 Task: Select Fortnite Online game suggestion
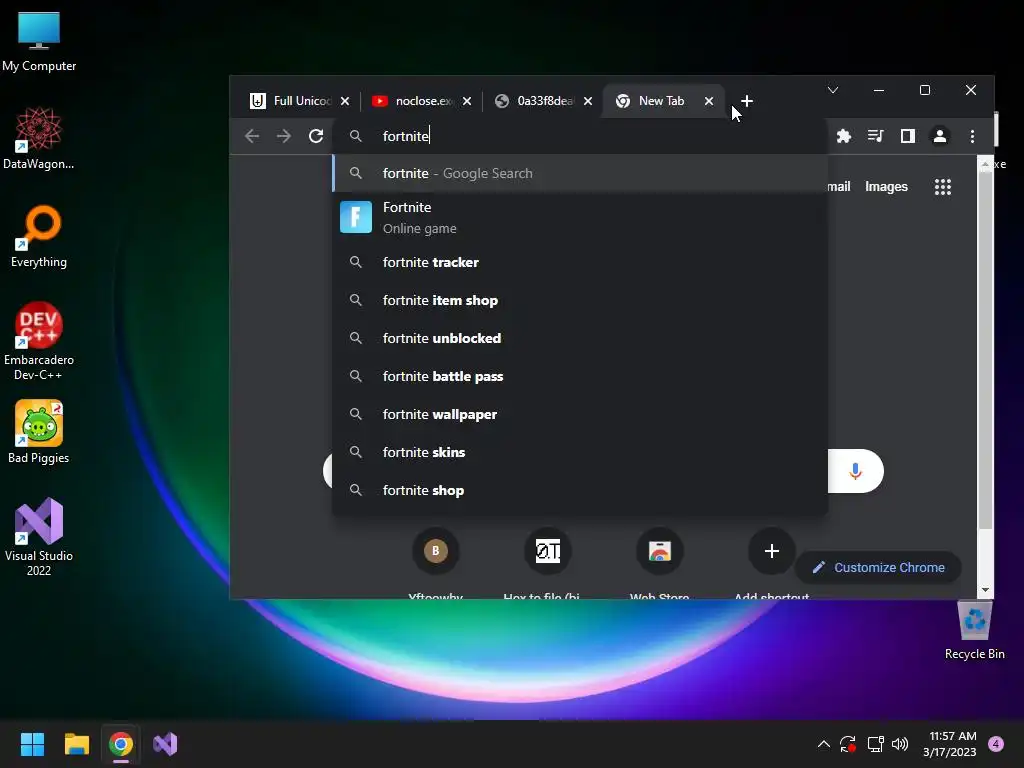point(580,217)
